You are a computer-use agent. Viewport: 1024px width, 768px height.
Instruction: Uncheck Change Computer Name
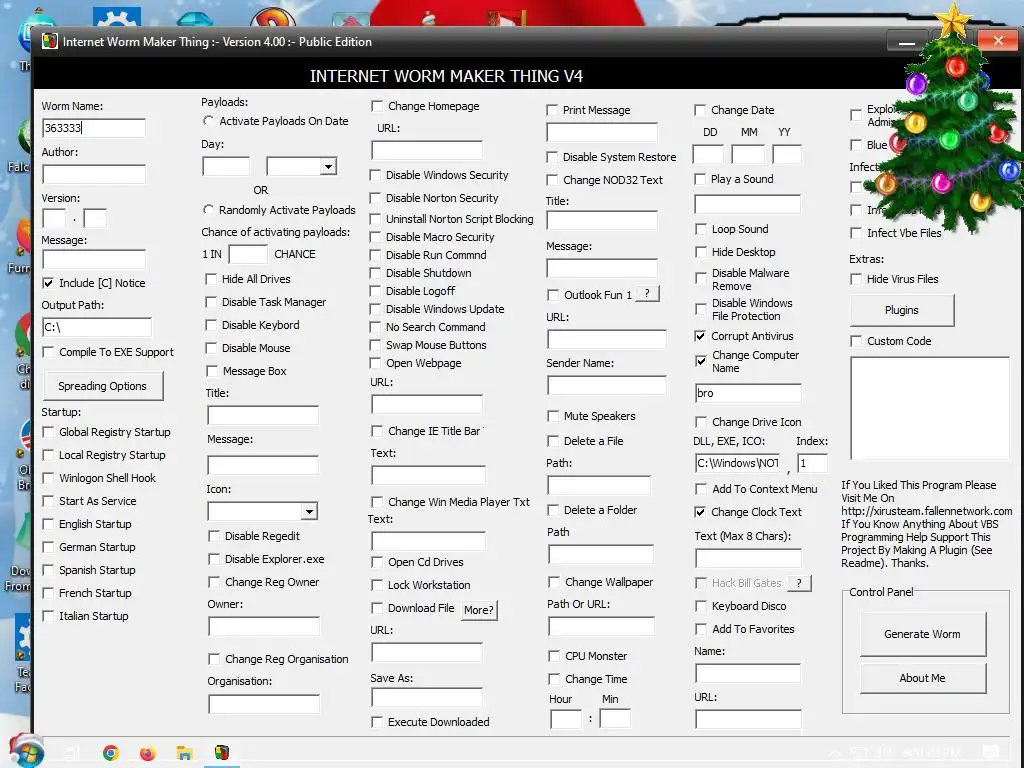pyautogui.click(x=700, y=360)
